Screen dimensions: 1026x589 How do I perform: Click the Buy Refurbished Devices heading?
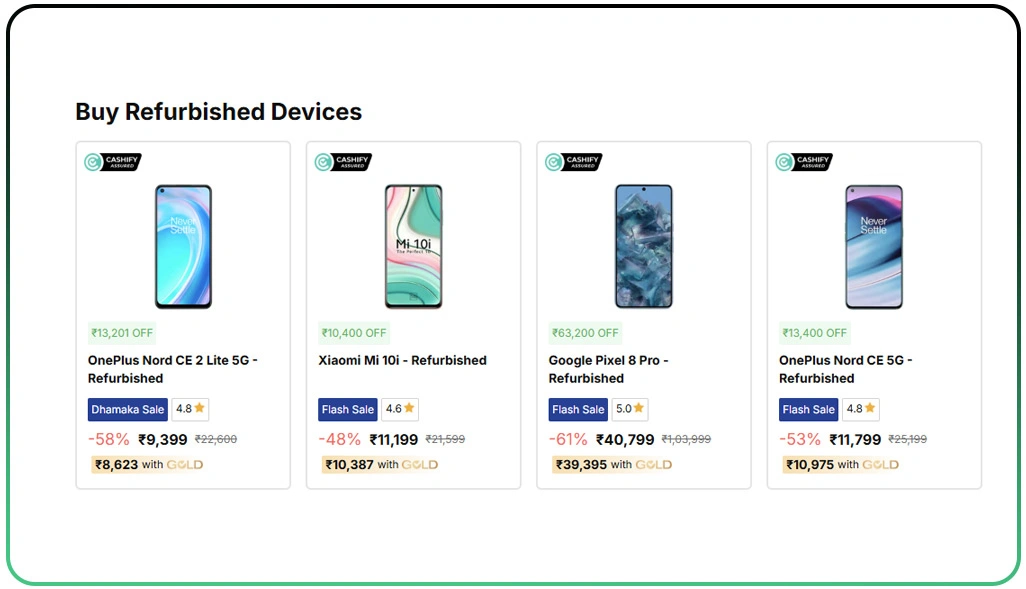pos(218,112)
